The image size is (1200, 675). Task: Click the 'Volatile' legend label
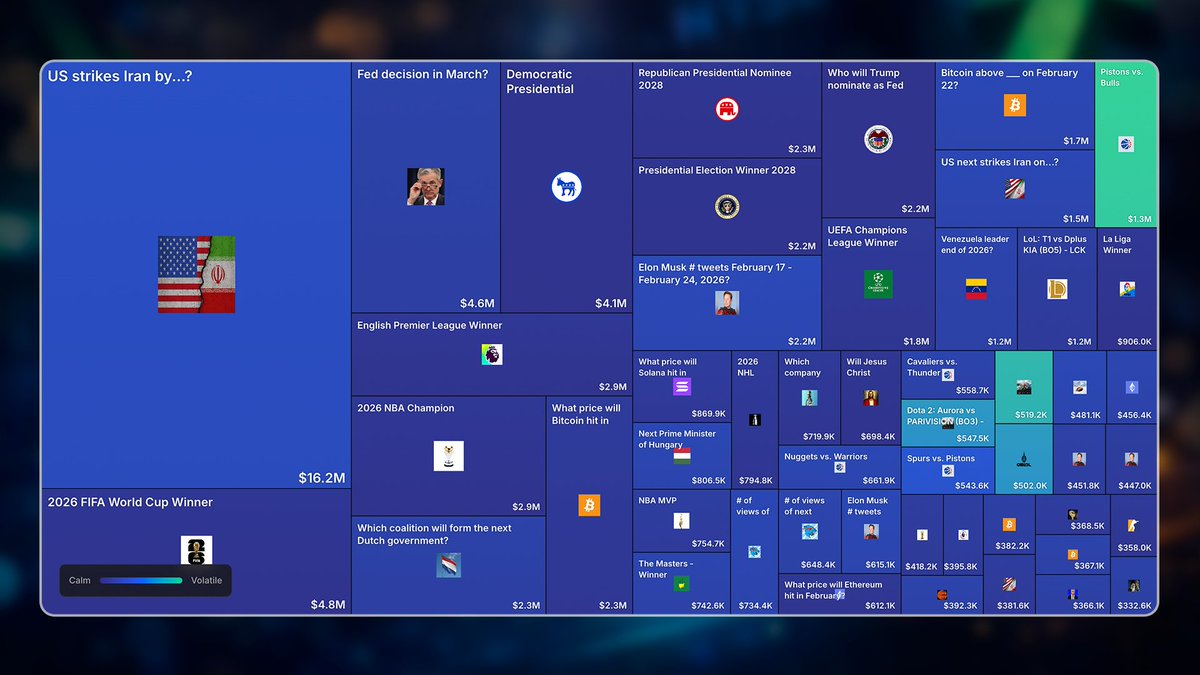point(207,580)
